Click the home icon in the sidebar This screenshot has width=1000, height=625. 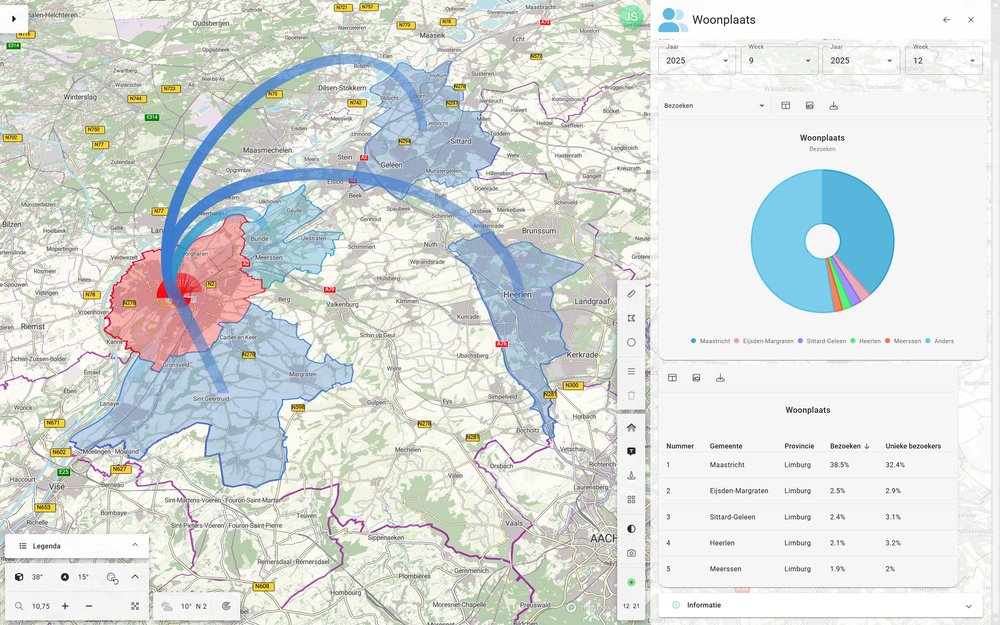(x=632, y=427)
